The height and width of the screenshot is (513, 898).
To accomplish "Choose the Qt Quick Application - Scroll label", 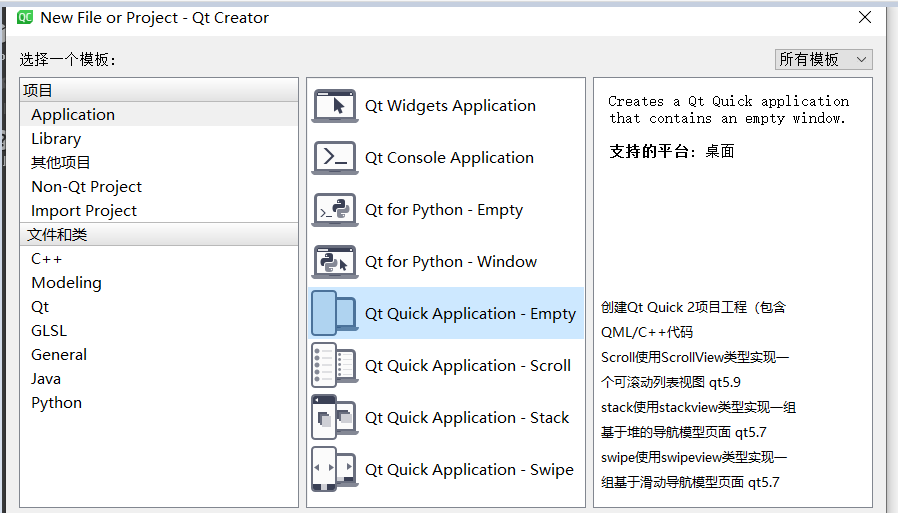I will 468,366.
